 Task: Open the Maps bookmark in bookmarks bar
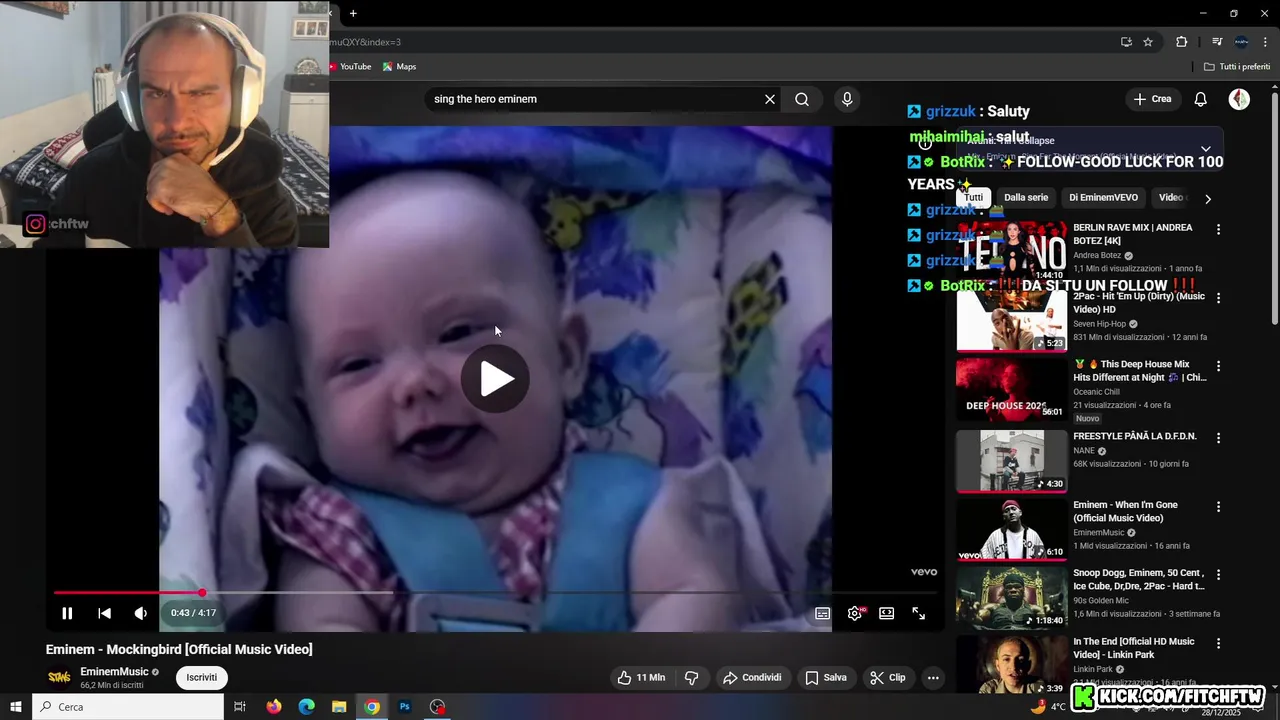click(399, 67)
